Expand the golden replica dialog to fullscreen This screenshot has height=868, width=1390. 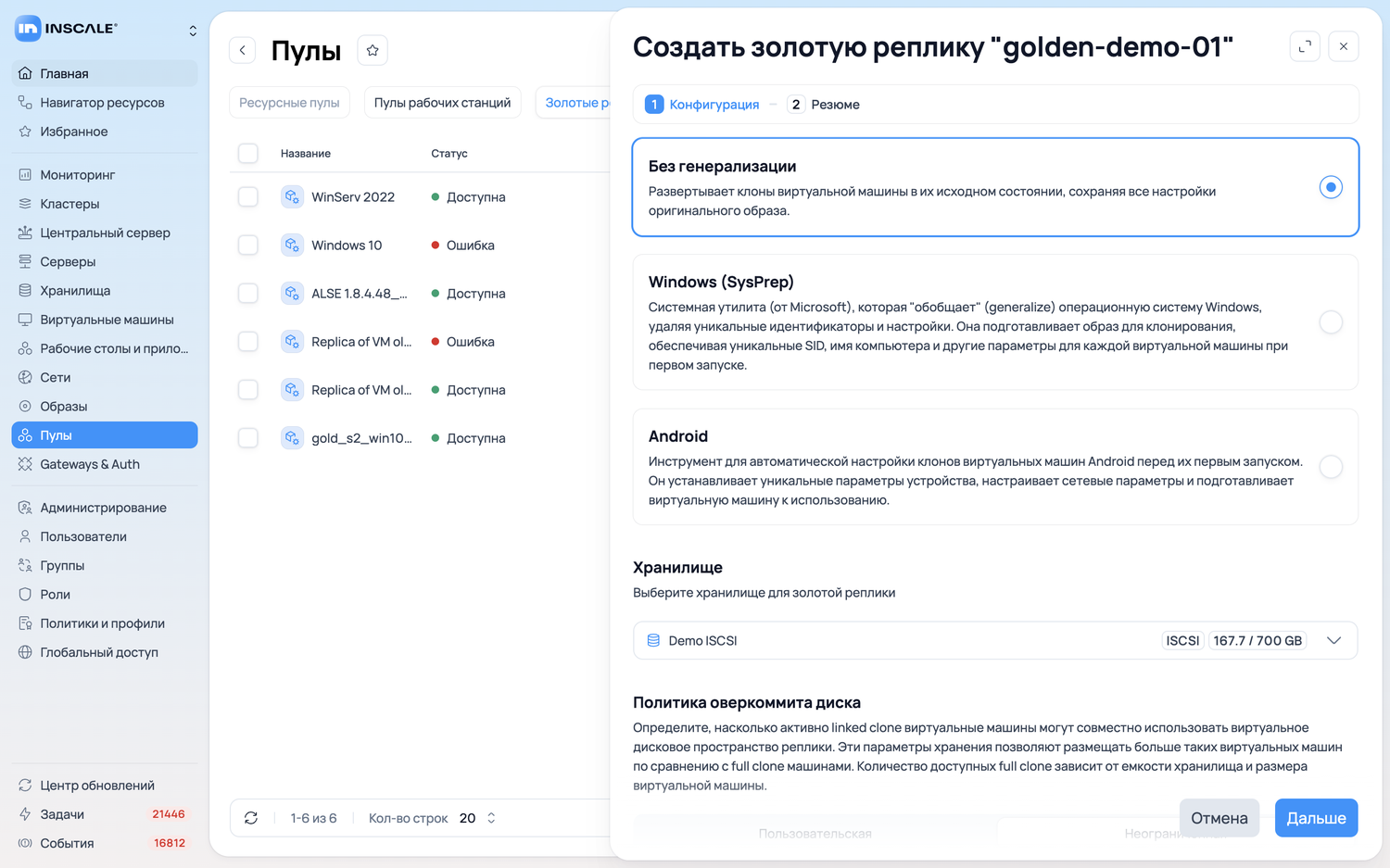click(1305, 46)
